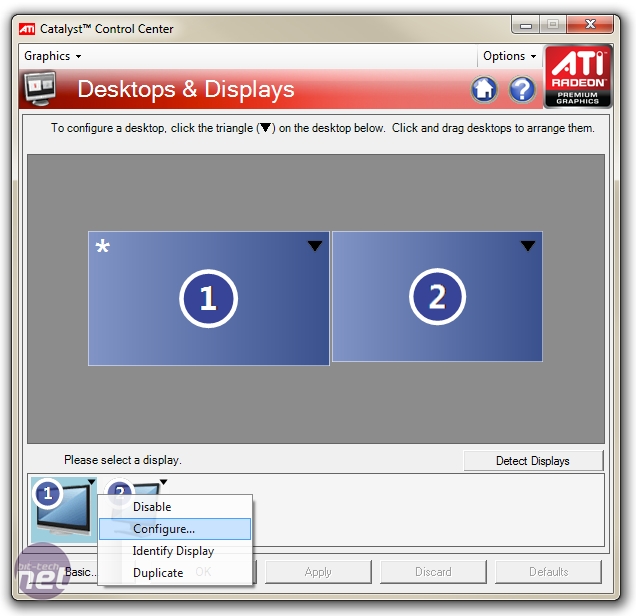Select display 1 monitor thumbnail at bottom
Screen dimensions: 636x616
(x=64, y=509)
